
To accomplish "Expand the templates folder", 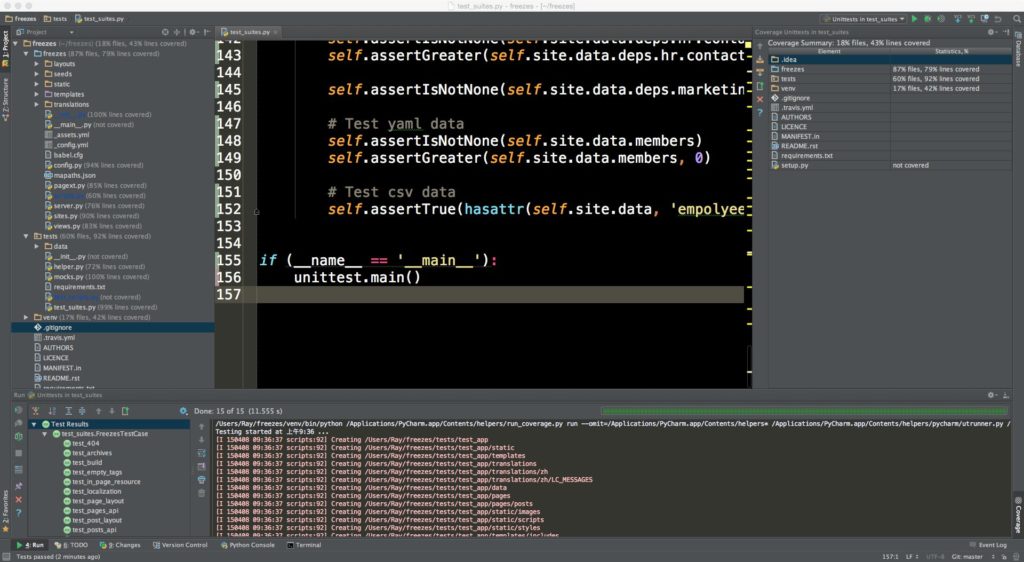I will coord(37,94).
